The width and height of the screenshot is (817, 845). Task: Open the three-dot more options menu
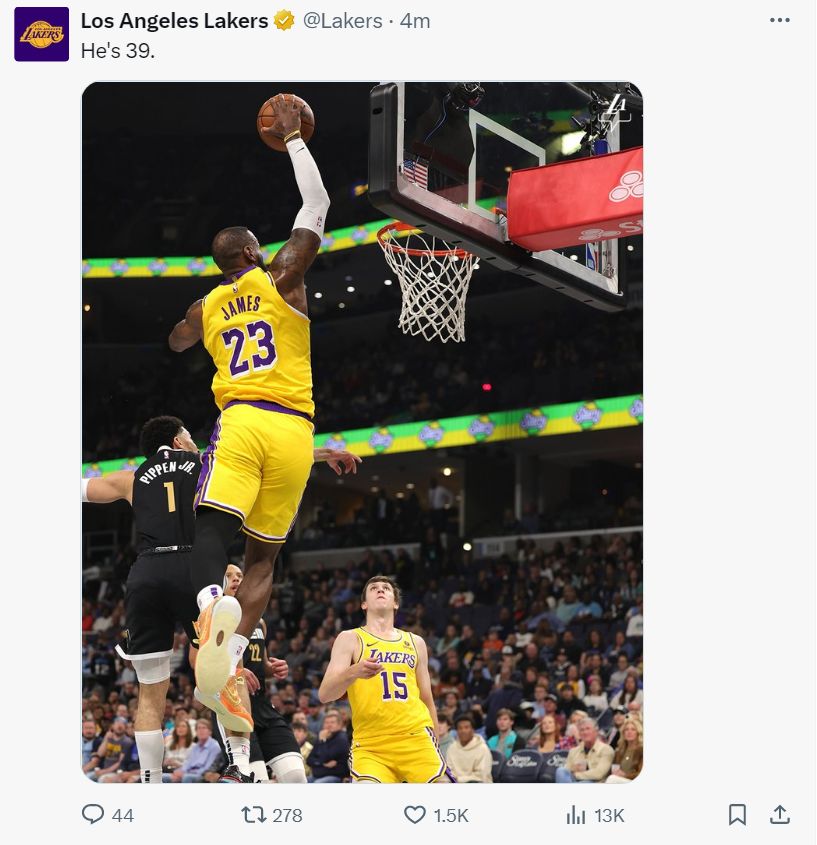[780, 20]
